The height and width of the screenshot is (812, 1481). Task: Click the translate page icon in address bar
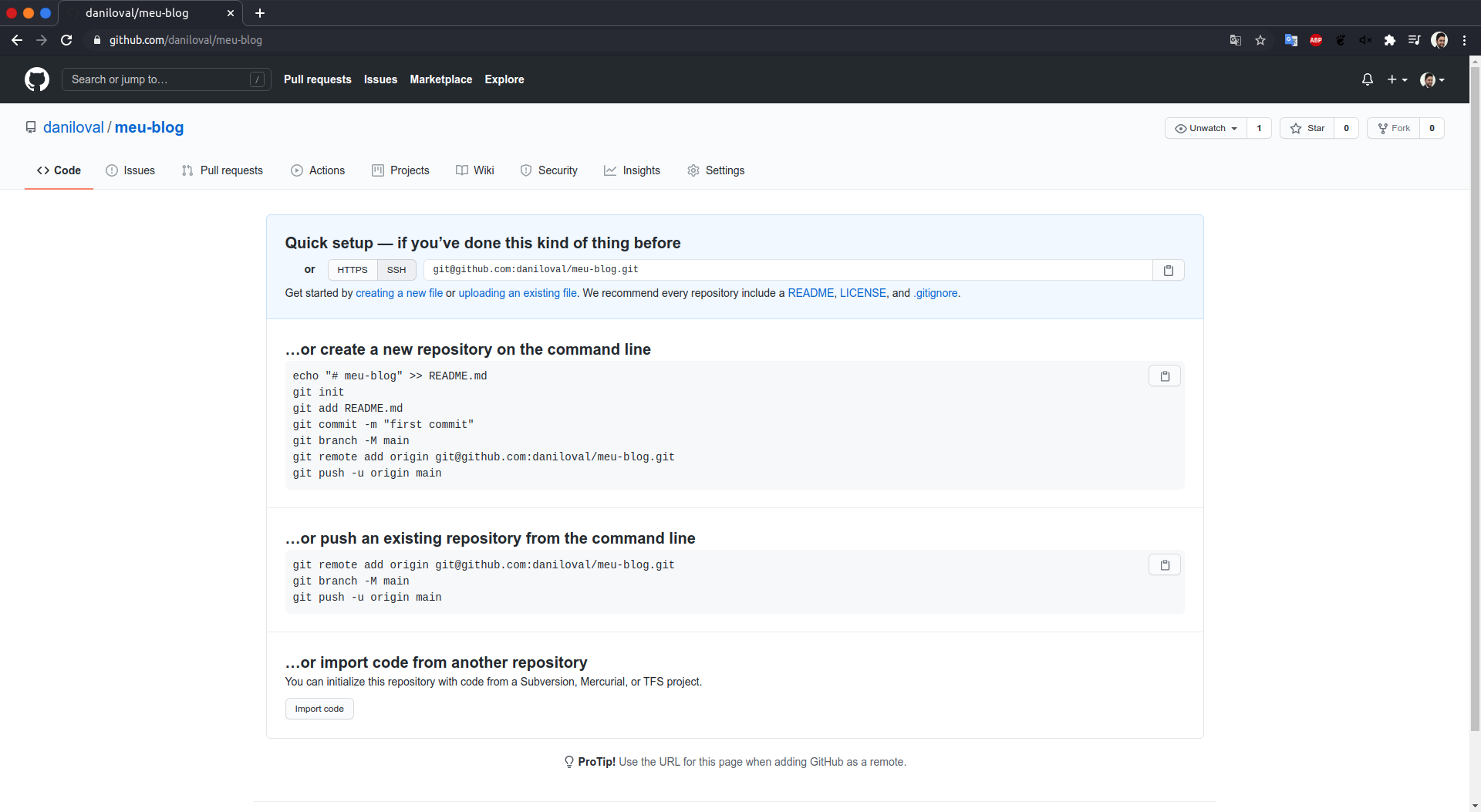pyautogui.click(x=1236, y=40)
